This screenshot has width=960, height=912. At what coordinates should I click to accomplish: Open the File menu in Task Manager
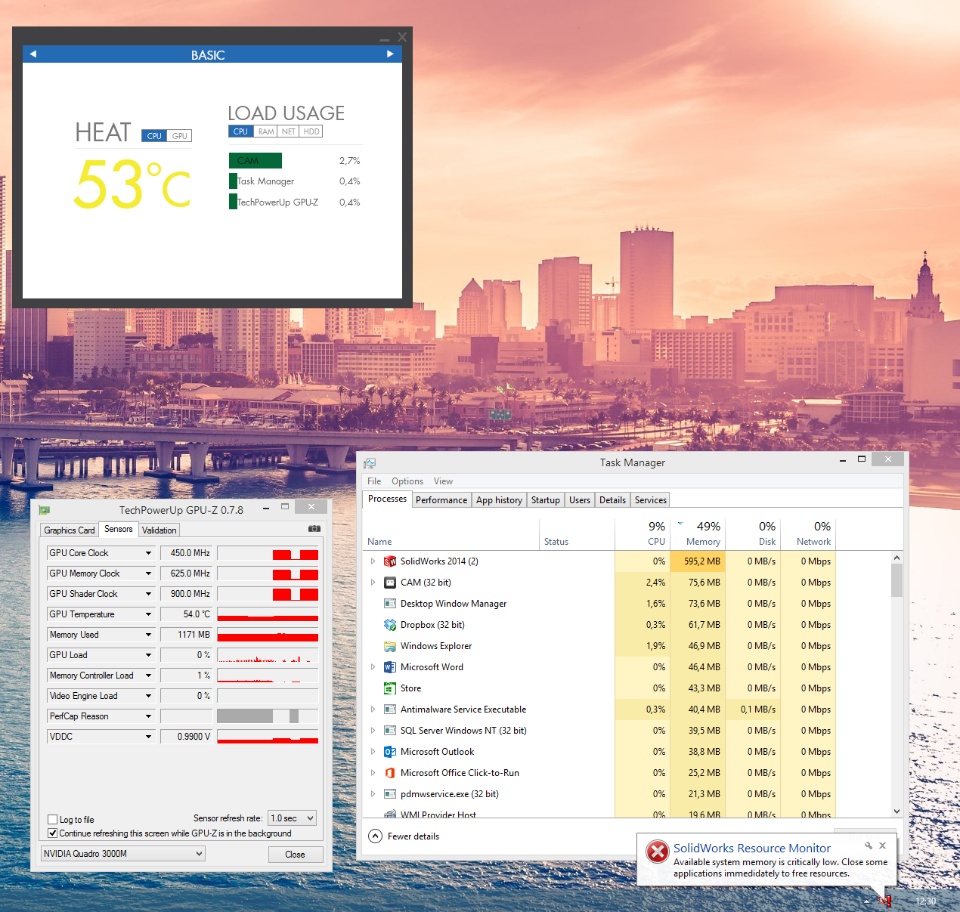(374, 481)
